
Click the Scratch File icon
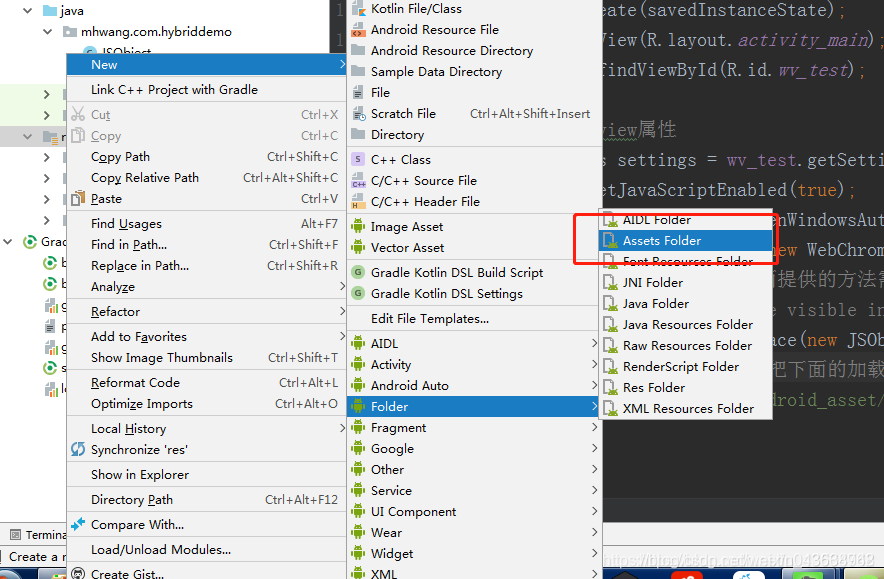[358, 114]
